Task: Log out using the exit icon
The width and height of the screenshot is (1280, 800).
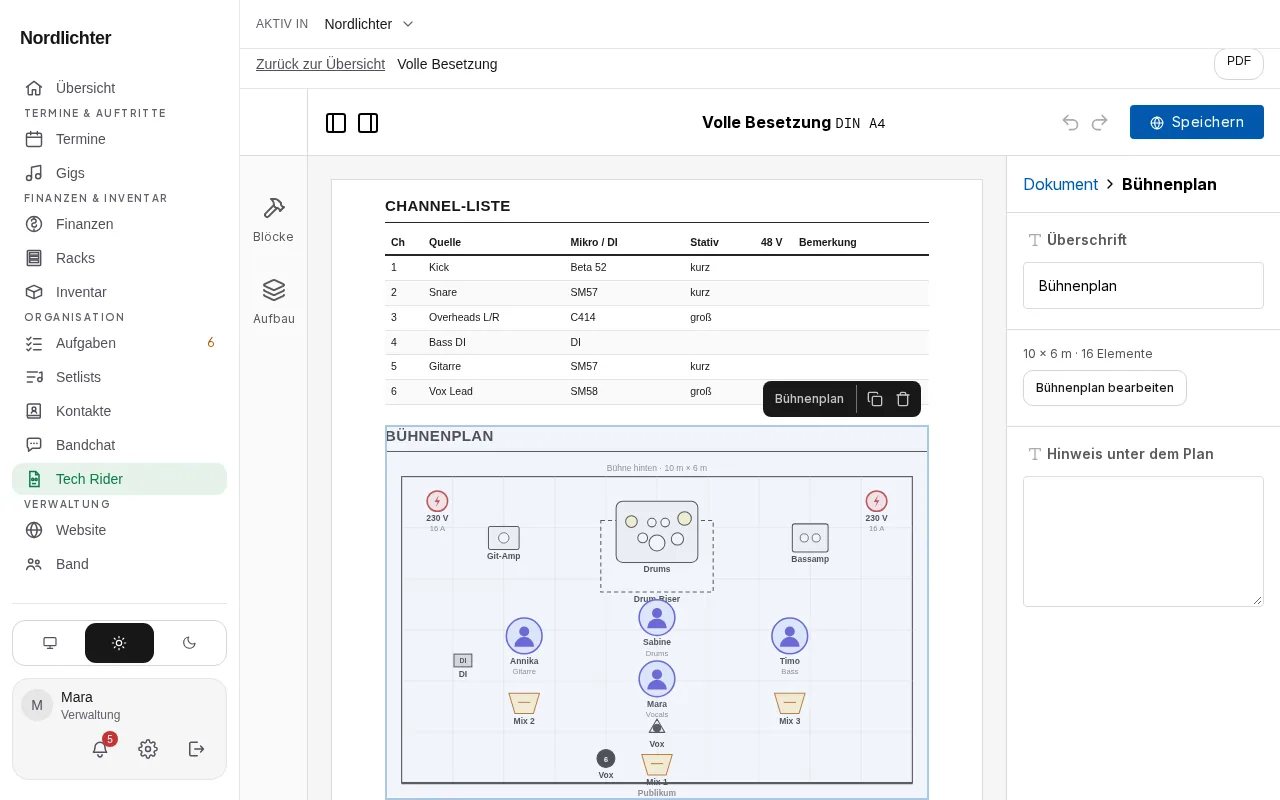Action: (x=196, y=749)
